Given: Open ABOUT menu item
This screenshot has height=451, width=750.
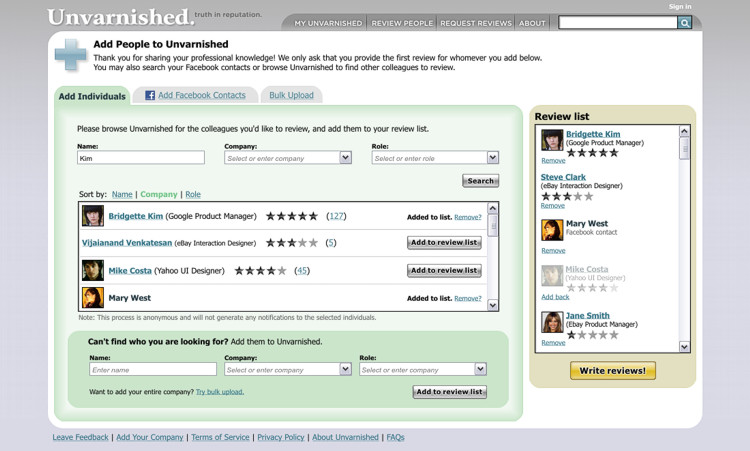Looking at the screenshot, I should click(532, 23).
